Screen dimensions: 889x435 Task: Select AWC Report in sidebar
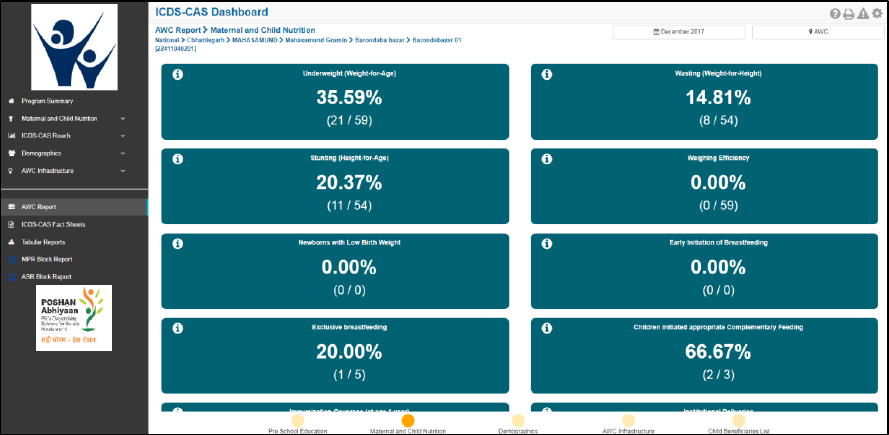tap(74, 207)
